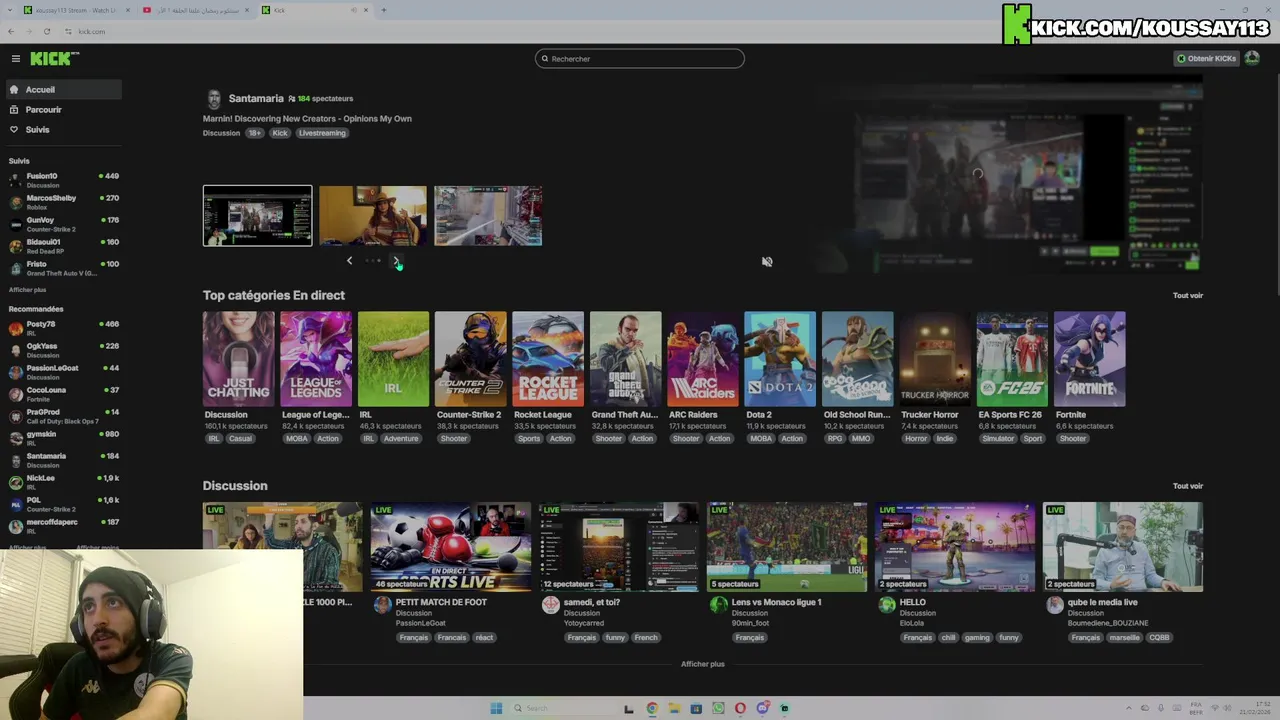Open the 'samedi, et toi?' stream
The width and height of the screenshot is (1280, 720).
click(619, 547)
